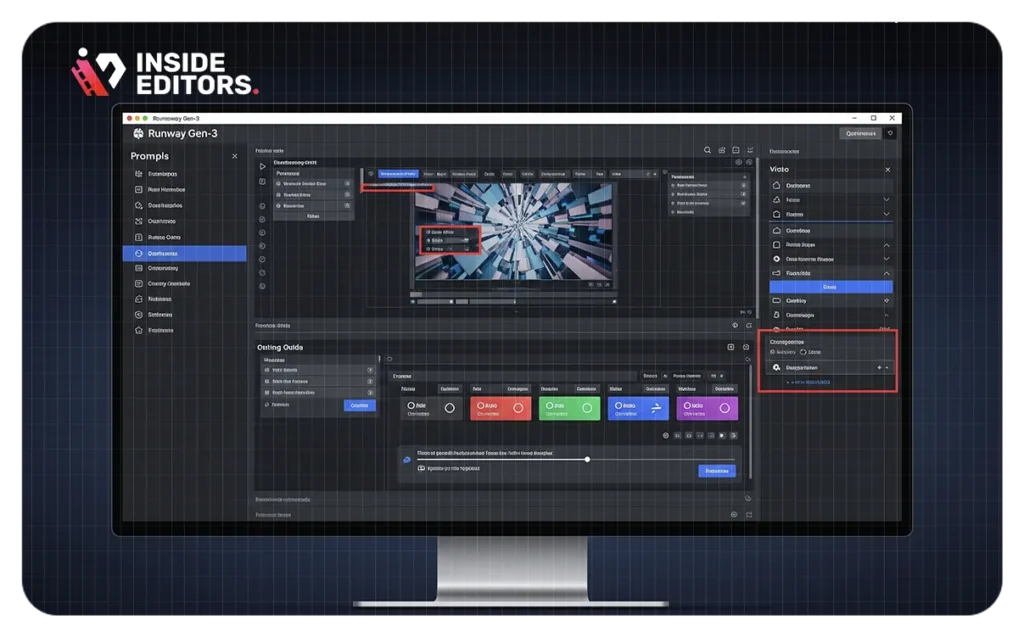Click the arrows icon on the blue card
Screen dimensions: 1024x637
click(x=656, y=408)
